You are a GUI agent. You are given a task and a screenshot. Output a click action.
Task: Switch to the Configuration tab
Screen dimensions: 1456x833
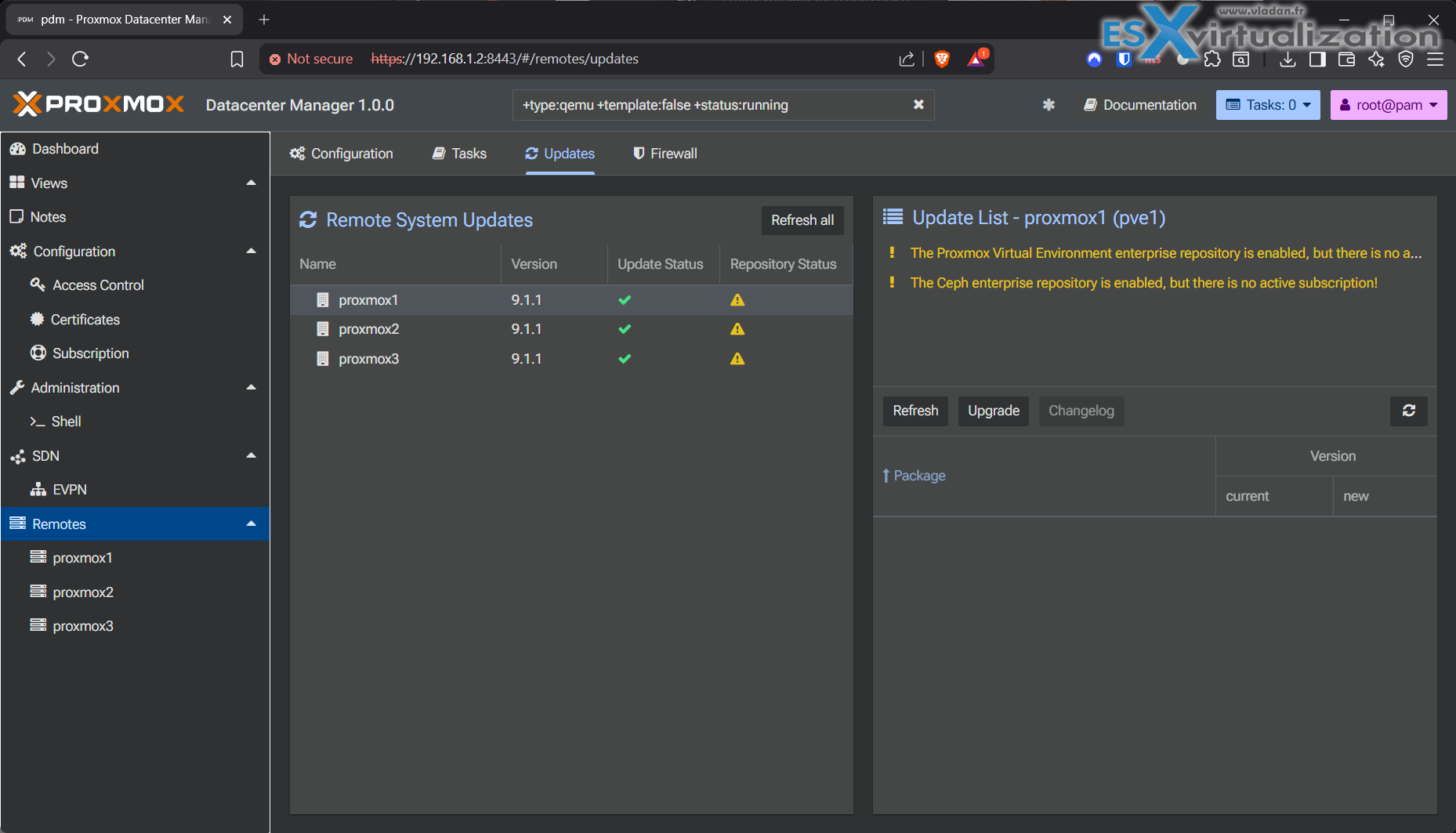point(341,154)
